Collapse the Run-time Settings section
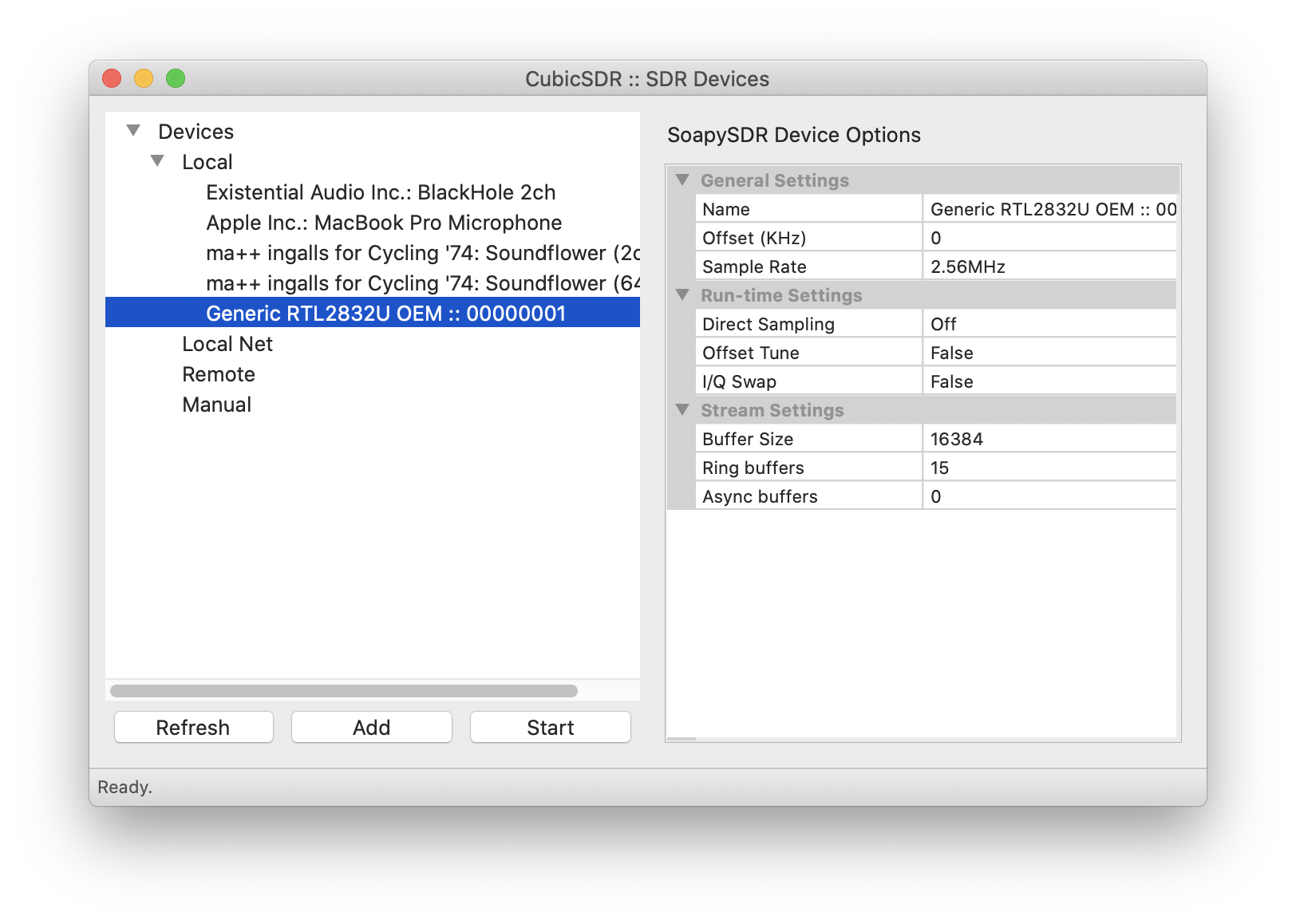Viewport: 1296px width, 924px height. [x=682, y=295]
